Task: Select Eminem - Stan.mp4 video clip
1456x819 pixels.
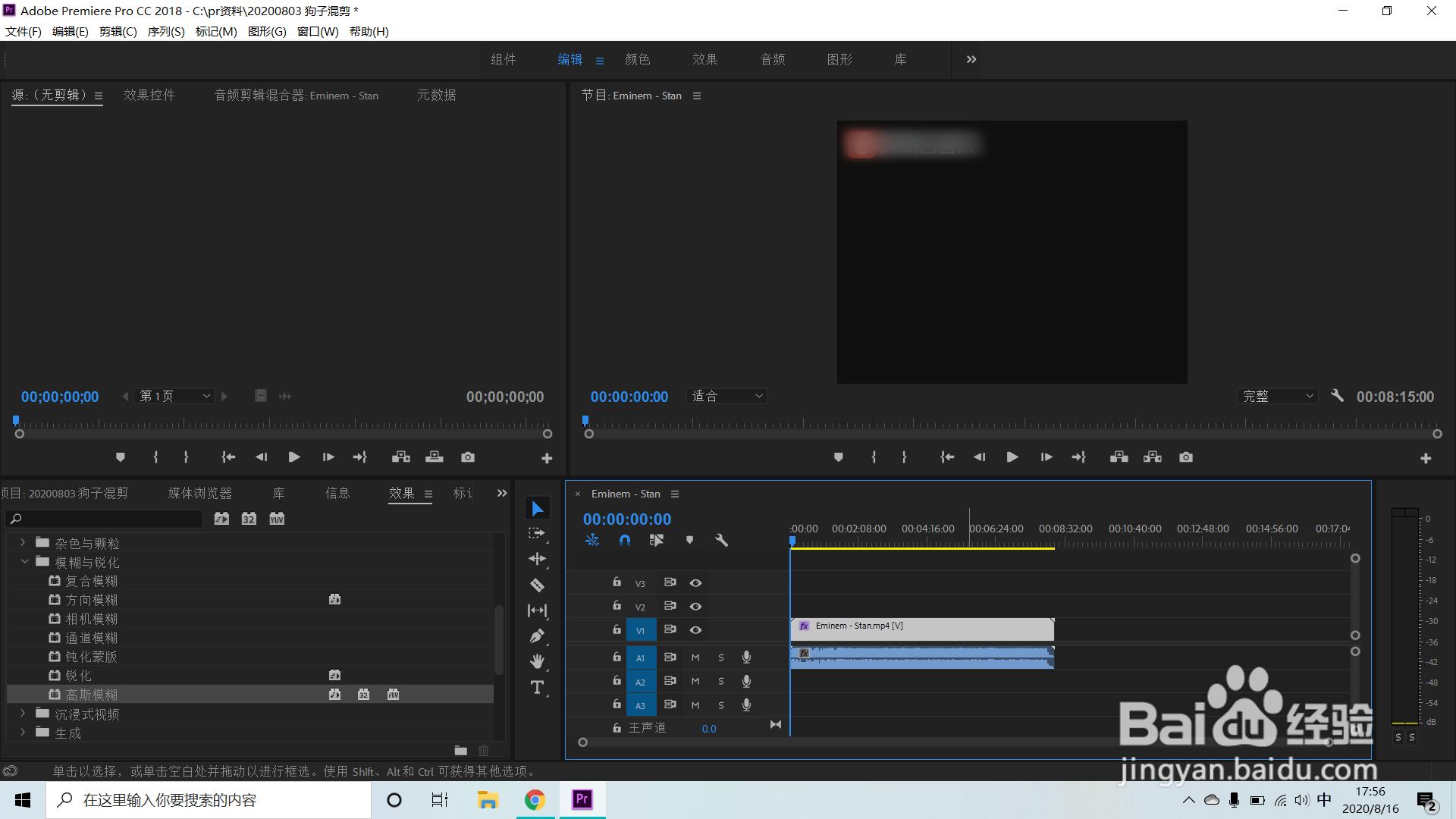Action: 922,629
